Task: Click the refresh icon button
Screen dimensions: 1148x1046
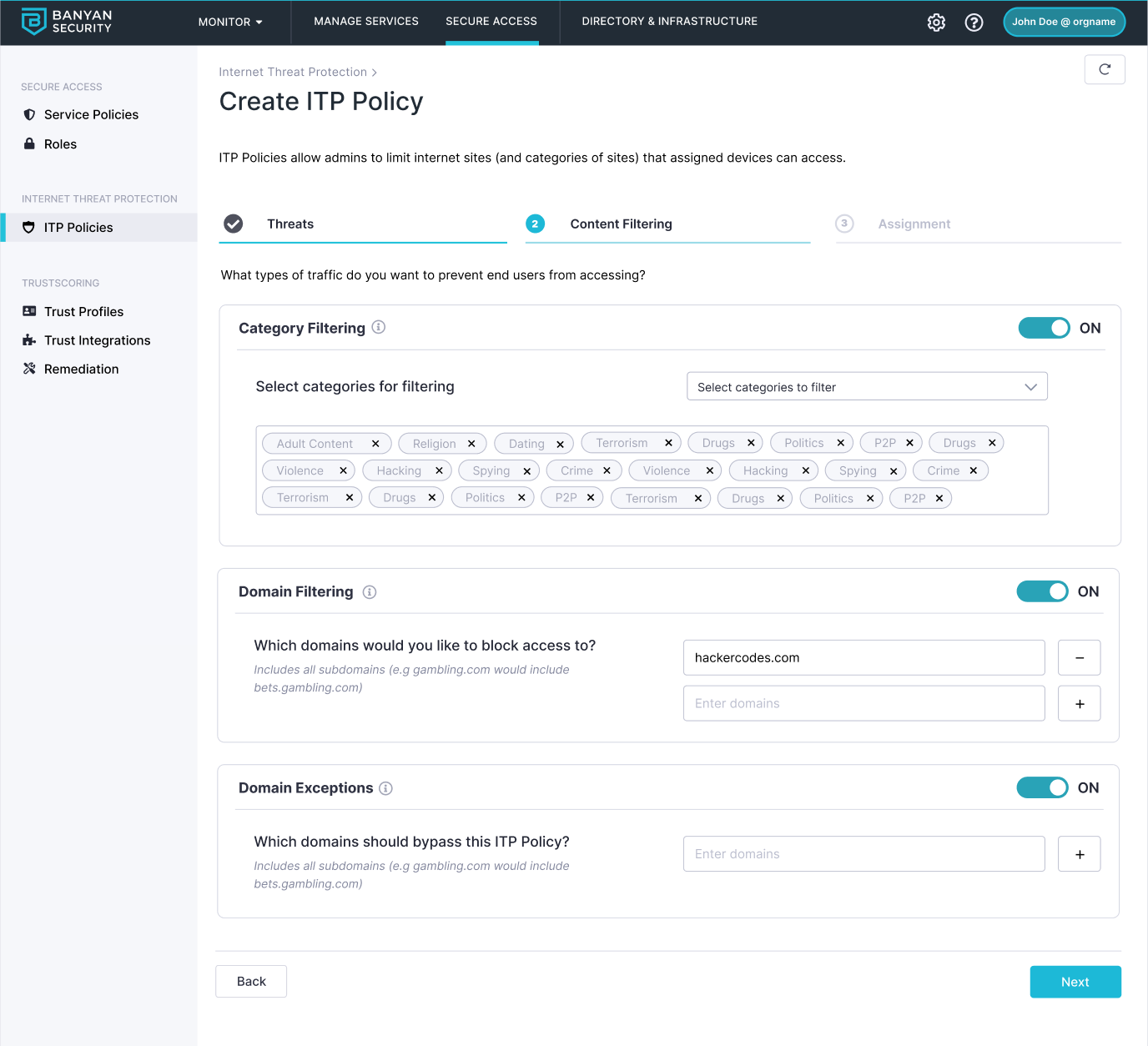Action: 1105,69
